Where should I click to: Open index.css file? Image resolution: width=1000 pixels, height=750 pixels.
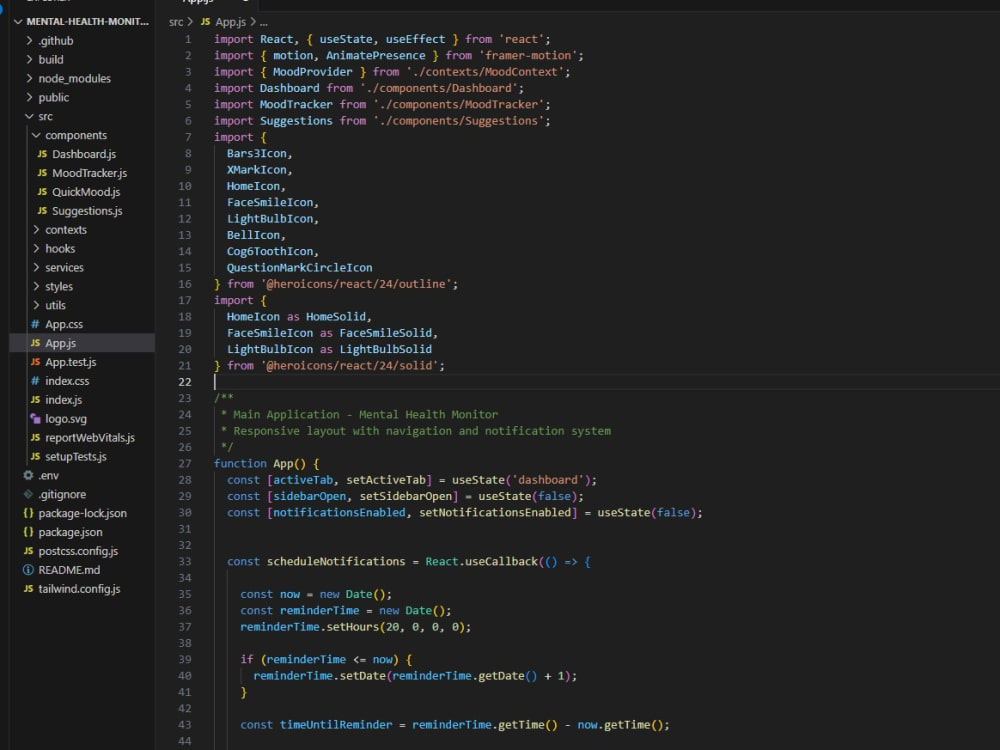[67, 381]
